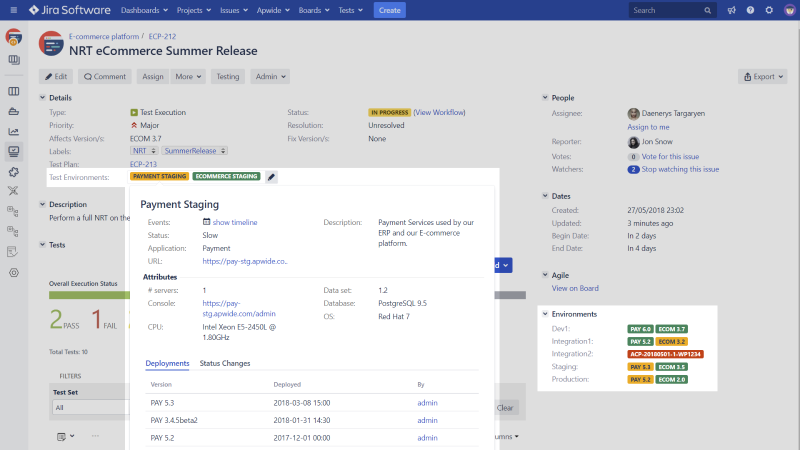Image resolution: width=800 pixels, height=450 pixels.
Task: Click the search magnifier icon
Action: coord(708,10)
